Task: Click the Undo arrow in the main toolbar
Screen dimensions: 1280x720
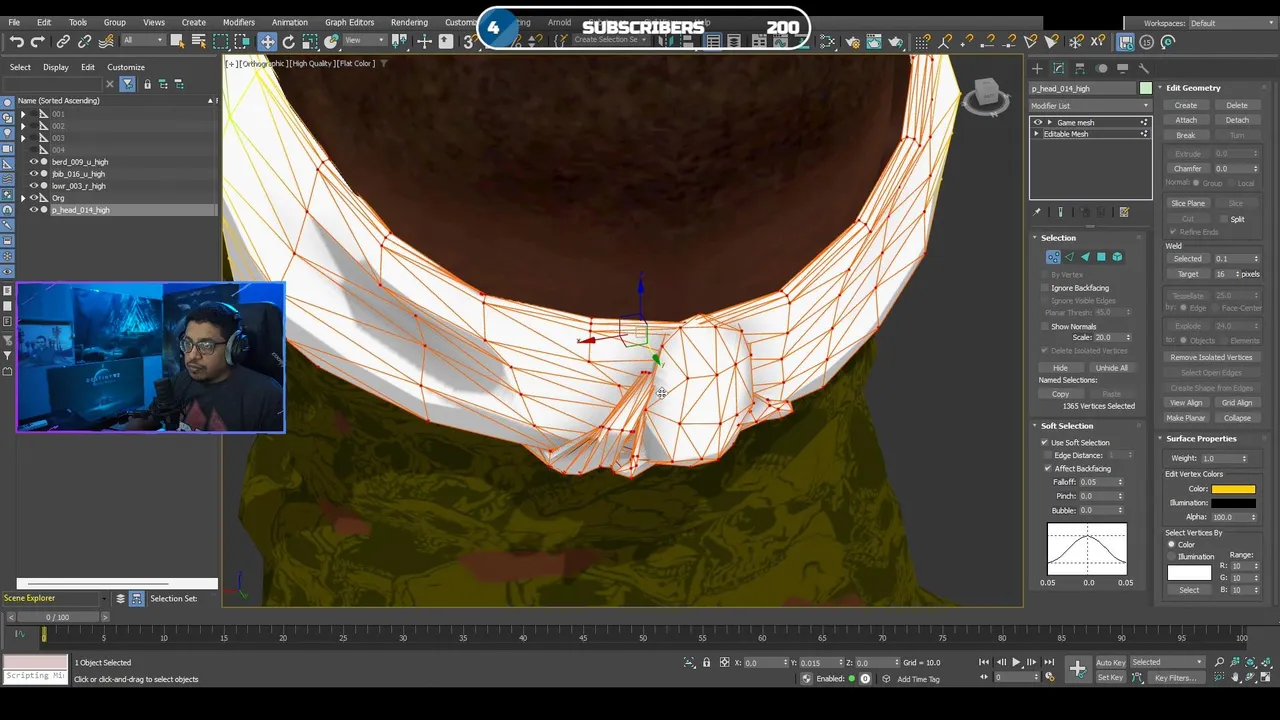Action: (x=16, y=42)
